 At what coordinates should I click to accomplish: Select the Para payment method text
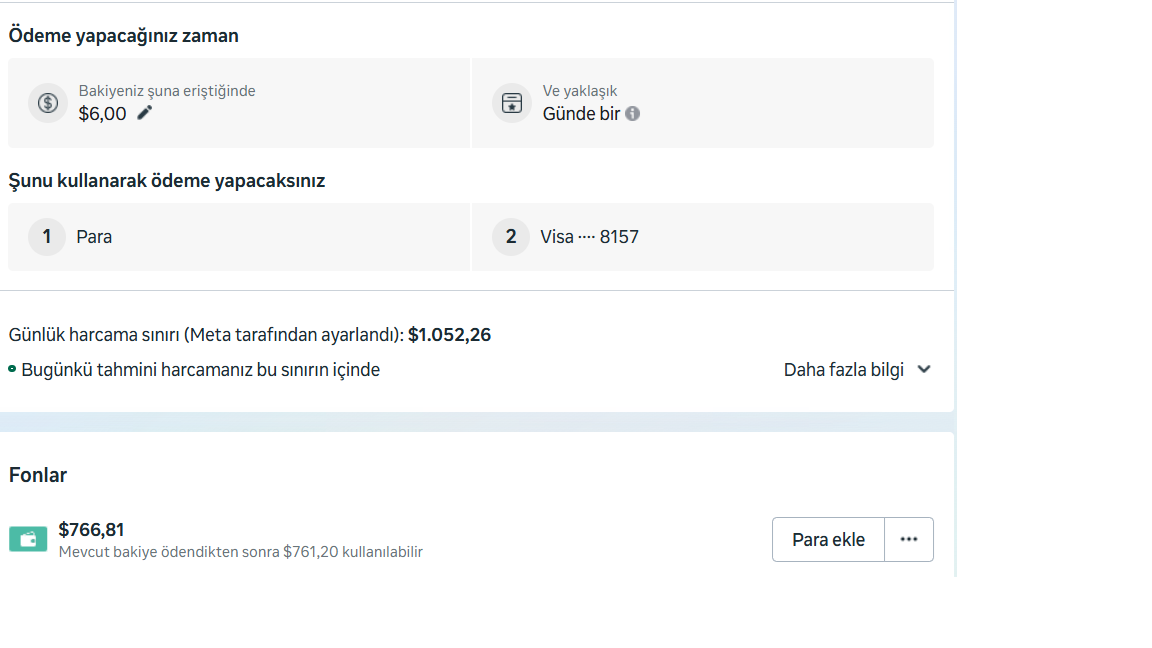[x=94, y=237]
